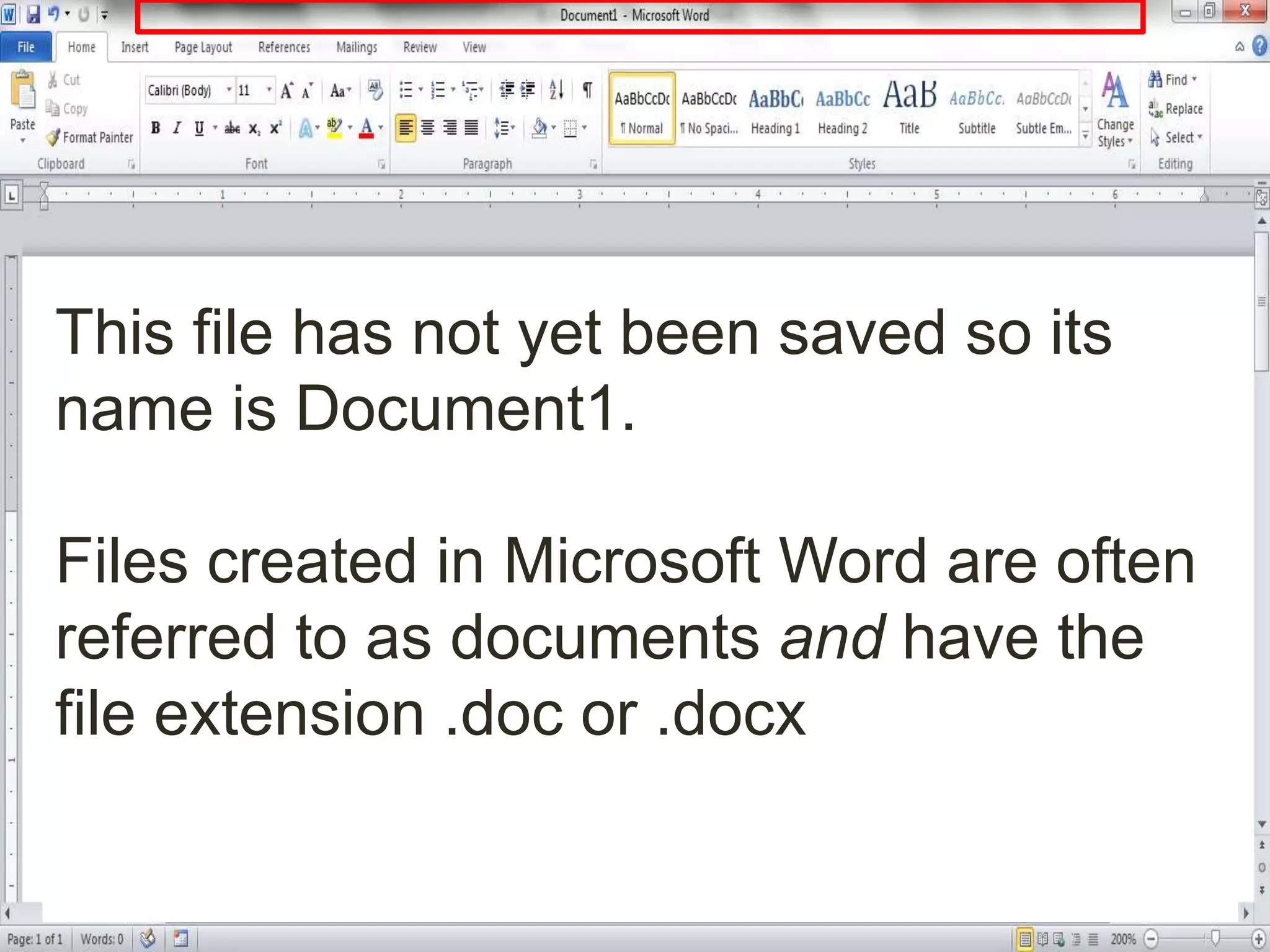Switch to Full Screen Reading view
This screenshot has height=952, width=1270.
1042,939
